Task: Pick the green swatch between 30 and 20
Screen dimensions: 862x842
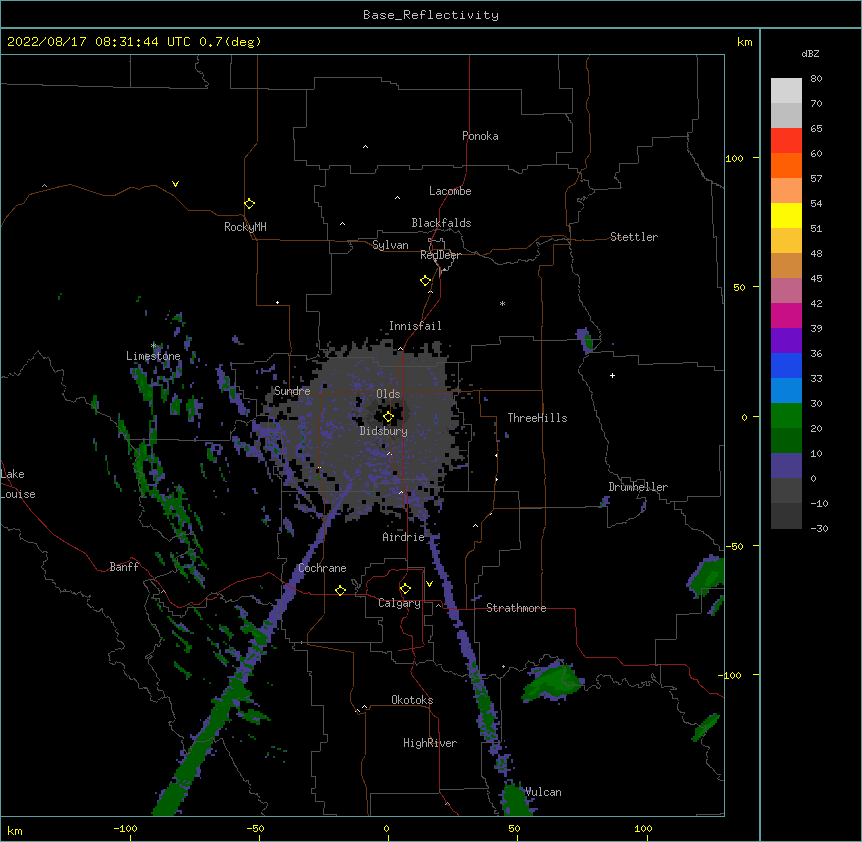Action: point(786,416)
